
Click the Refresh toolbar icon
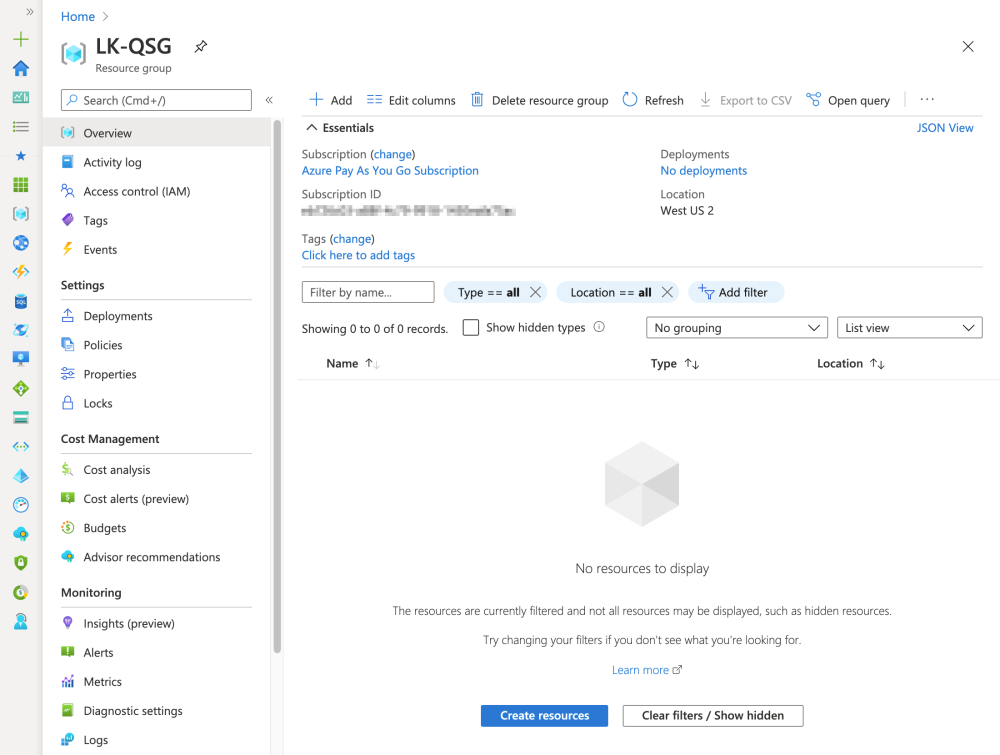tap(630, 100)
